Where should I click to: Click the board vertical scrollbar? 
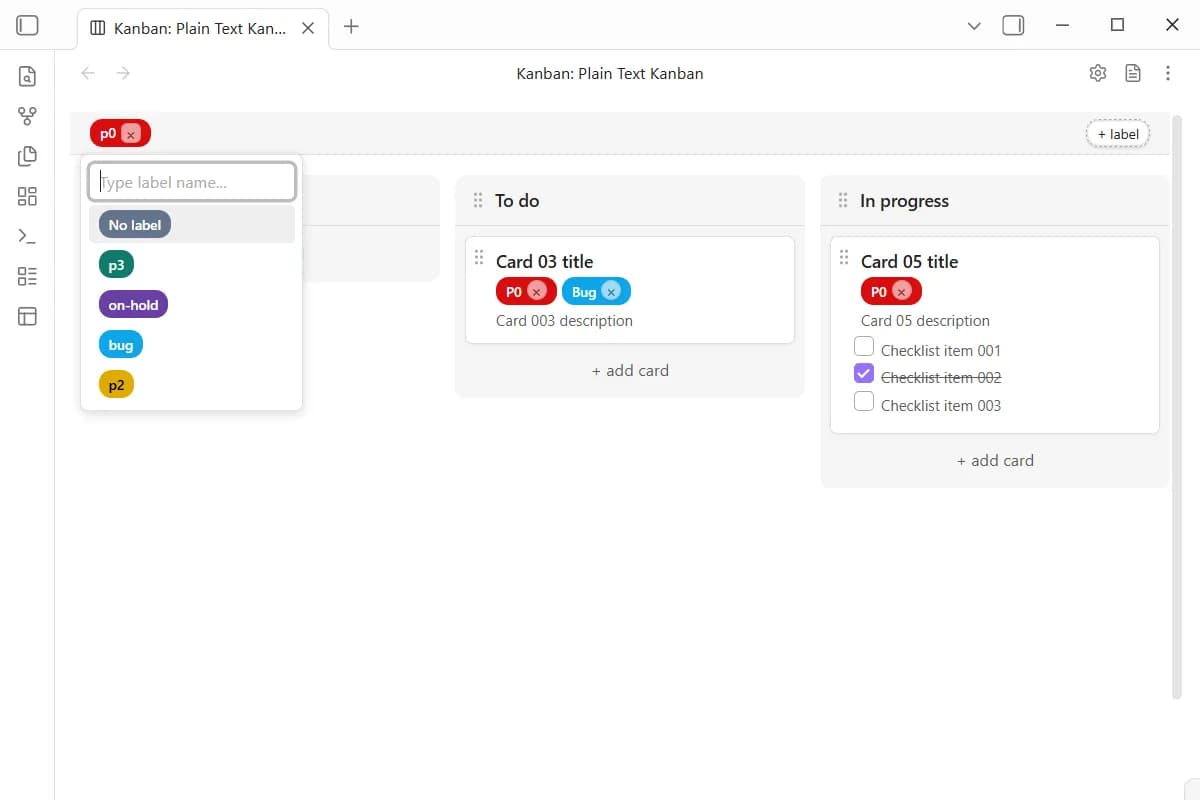tap(1177, 408)
